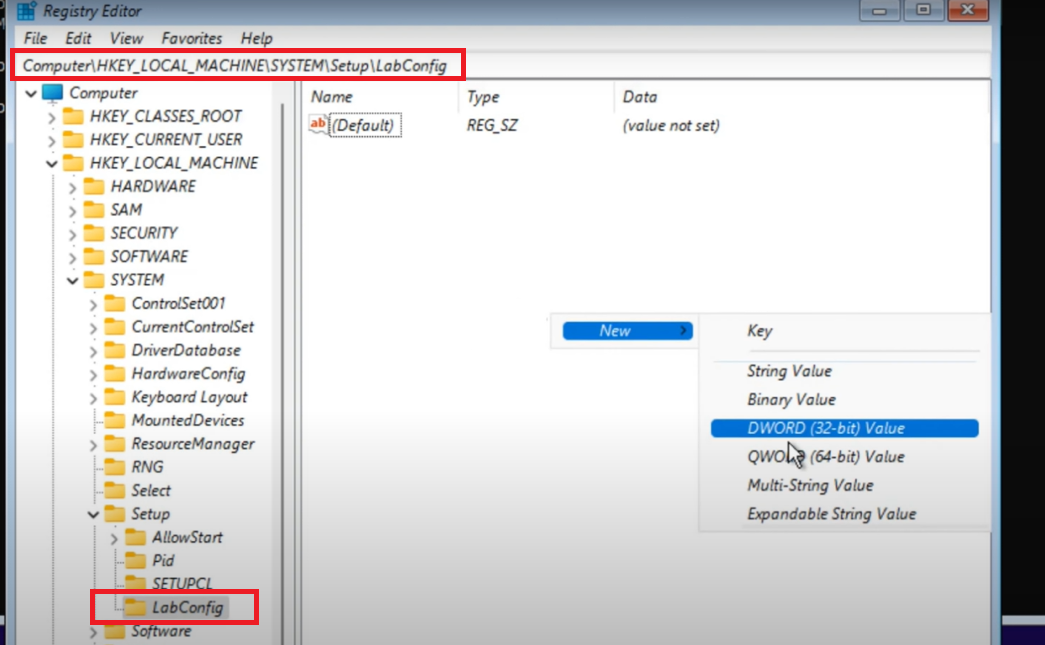1045x645 pixels.
Task: Expand the HKEY_CLASSES_ROOT node arrow
Action: (51, 118)
